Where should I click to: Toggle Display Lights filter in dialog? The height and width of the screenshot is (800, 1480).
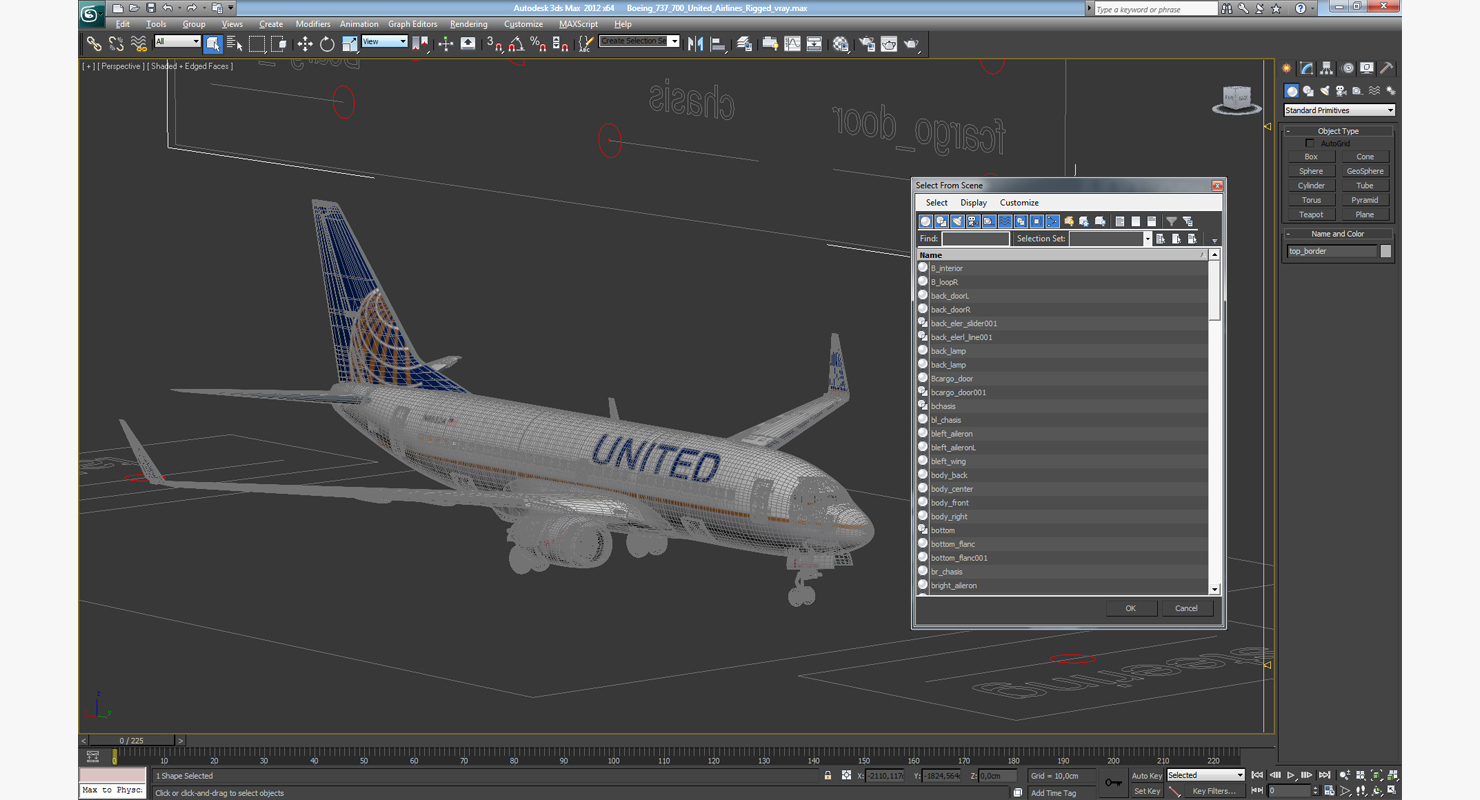pos(957,221)
